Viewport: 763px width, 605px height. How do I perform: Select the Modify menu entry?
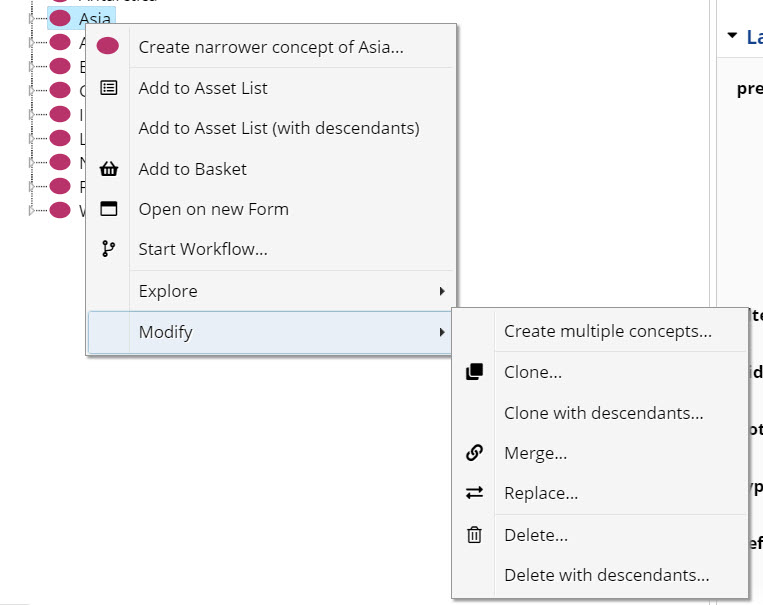(x=166, y=332)
